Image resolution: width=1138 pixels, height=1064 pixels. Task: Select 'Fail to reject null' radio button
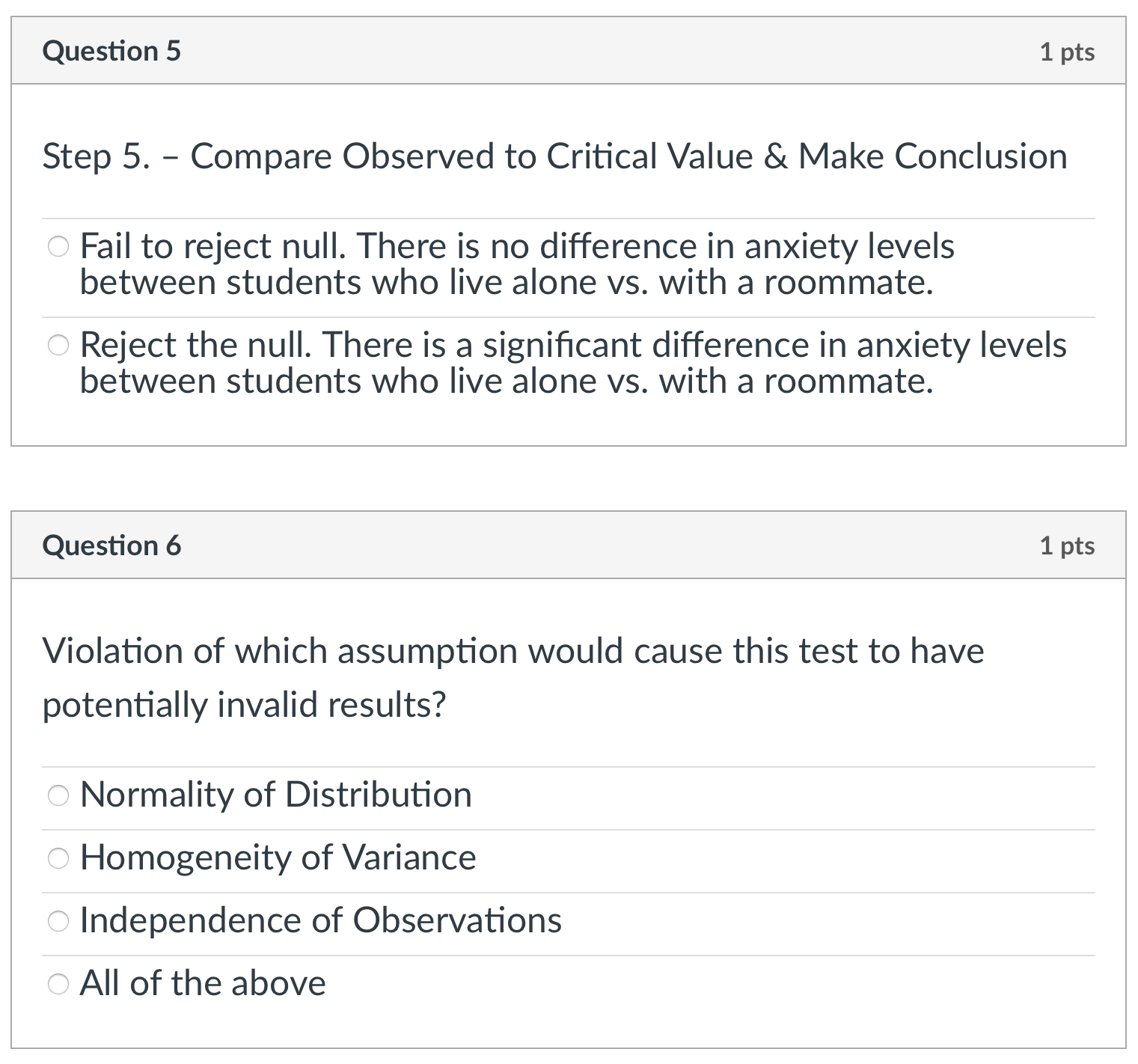pyautogui.click(x=58, y=245)
